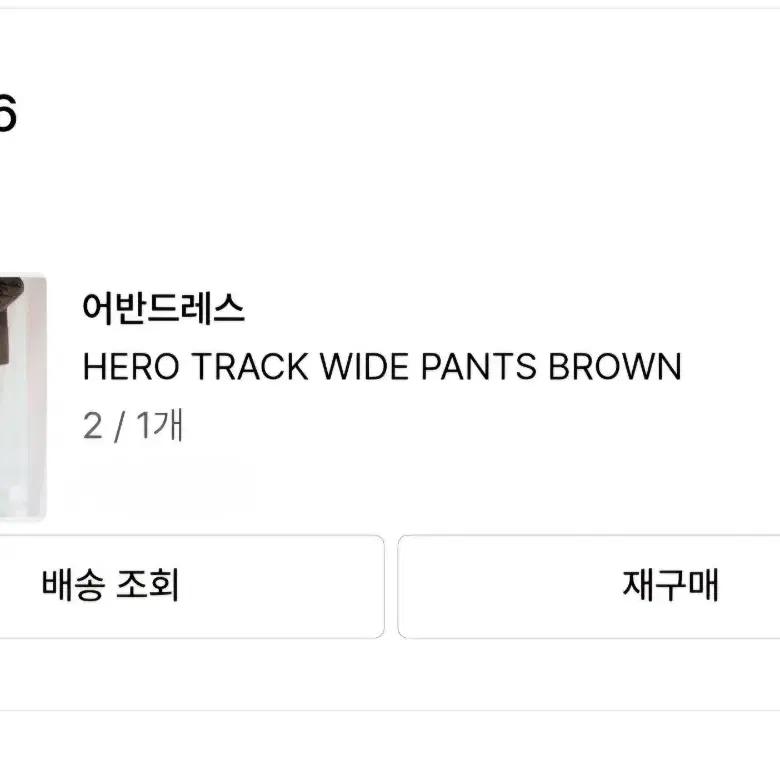Track the shipment with 배송 조회
The image size is (780, 780).
(192, 586)
